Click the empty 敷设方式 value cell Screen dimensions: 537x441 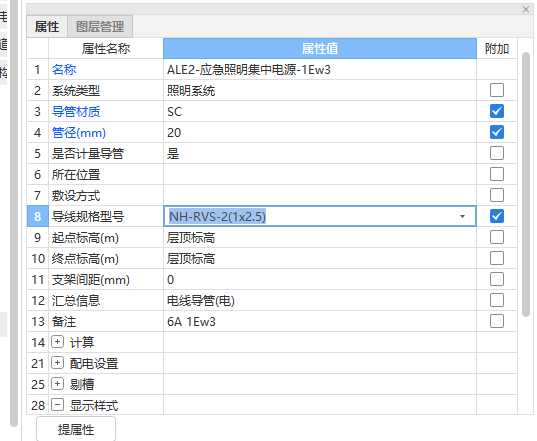coord(320,196)
